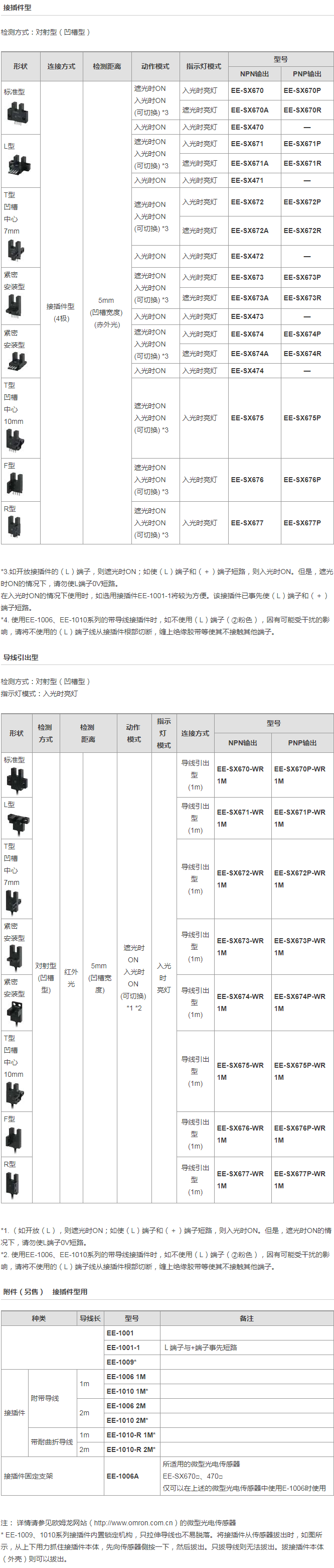Select the EE-SX670-WR 1M model cell

coord(242,775)
